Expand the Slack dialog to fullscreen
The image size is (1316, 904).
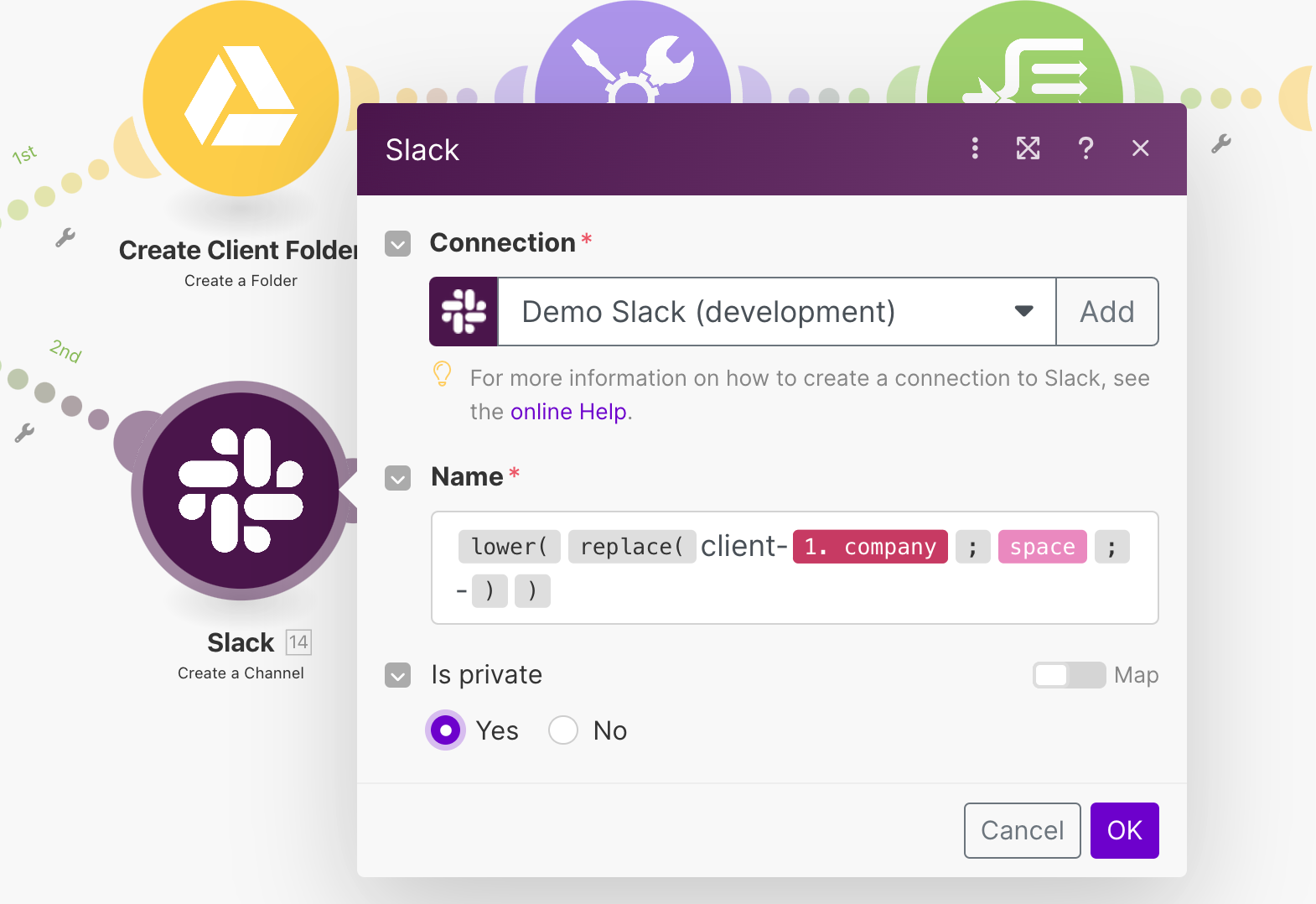[x=1028, y=148]
